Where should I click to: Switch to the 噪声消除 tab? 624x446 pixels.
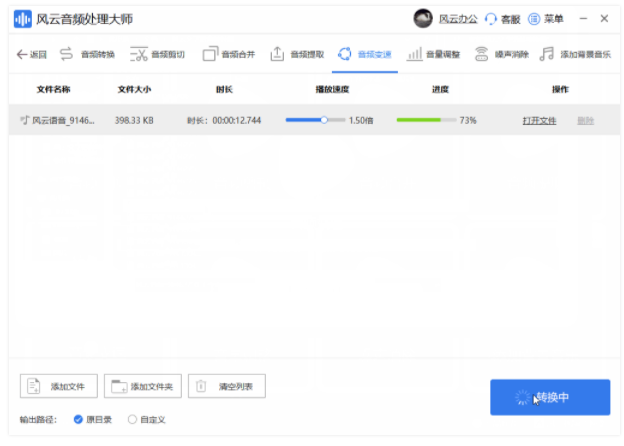(x=501, y=54)
